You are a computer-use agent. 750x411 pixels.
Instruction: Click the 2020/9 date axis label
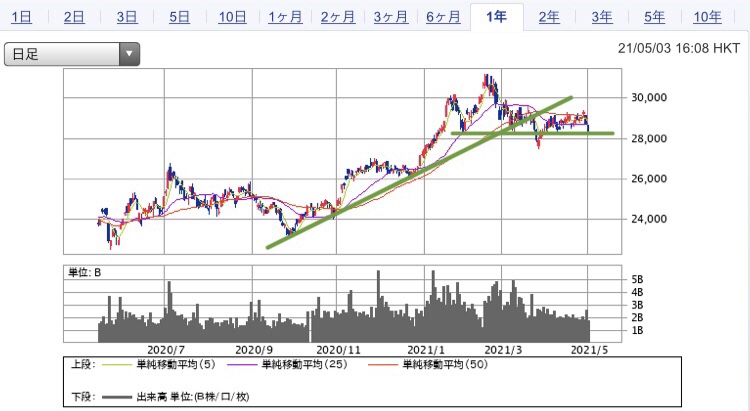click(254, 350)
